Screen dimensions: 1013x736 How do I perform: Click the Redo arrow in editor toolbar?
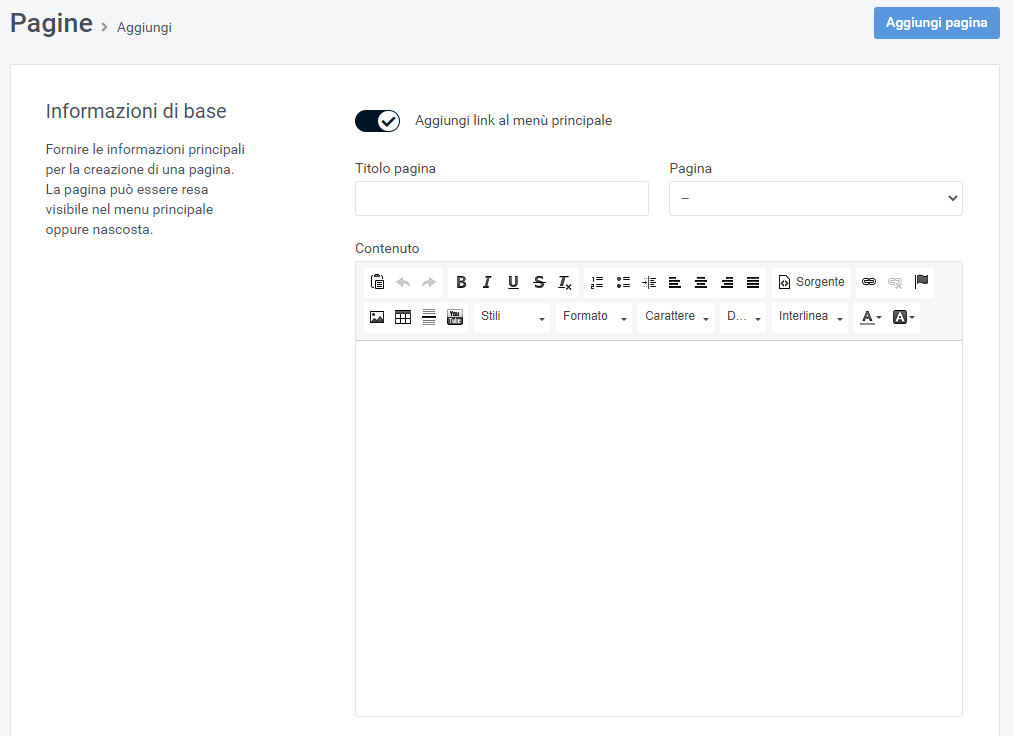429,282
